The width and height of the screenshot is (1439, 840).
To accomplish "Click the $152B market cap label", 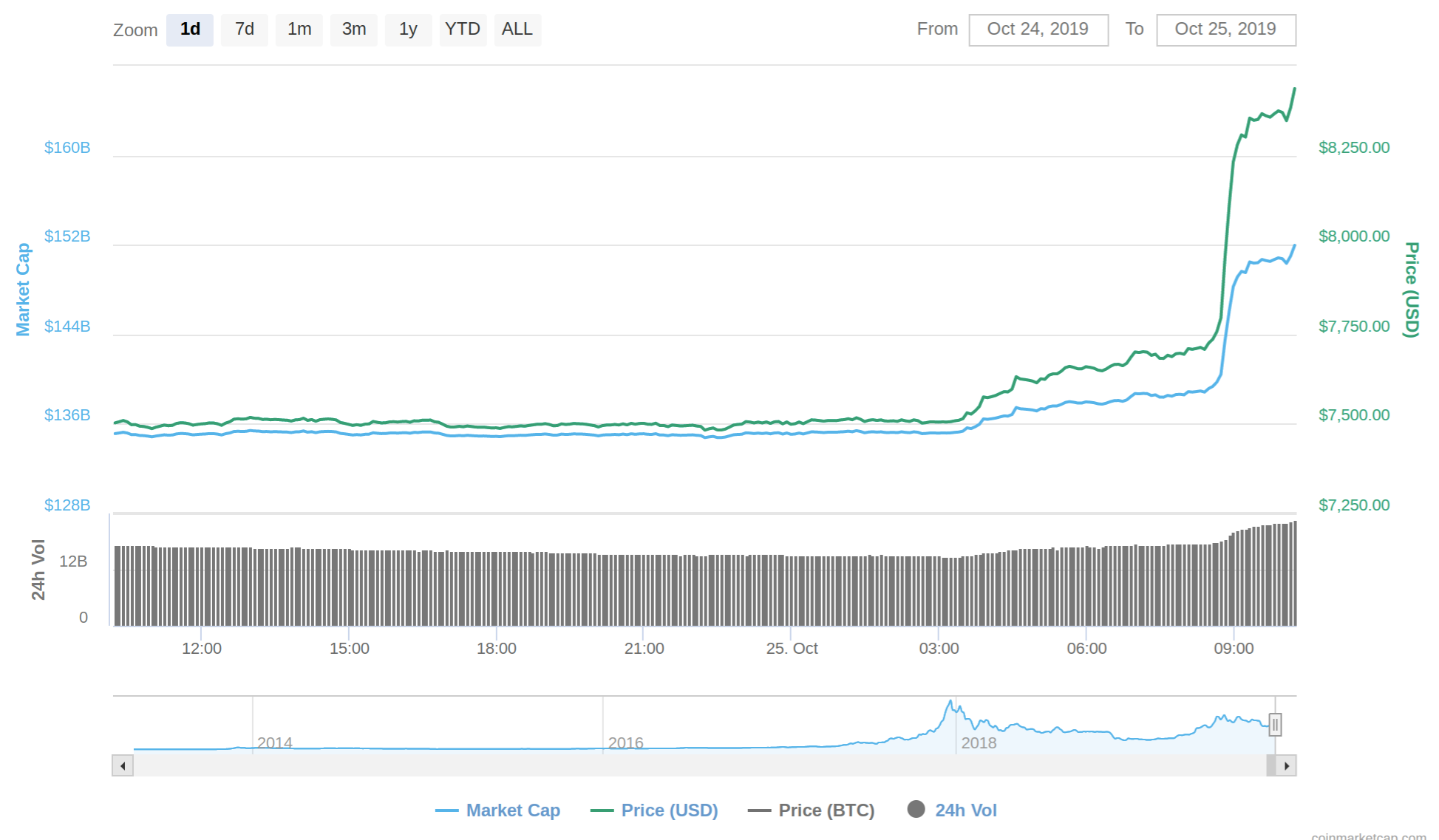I will tap(67, 236).
